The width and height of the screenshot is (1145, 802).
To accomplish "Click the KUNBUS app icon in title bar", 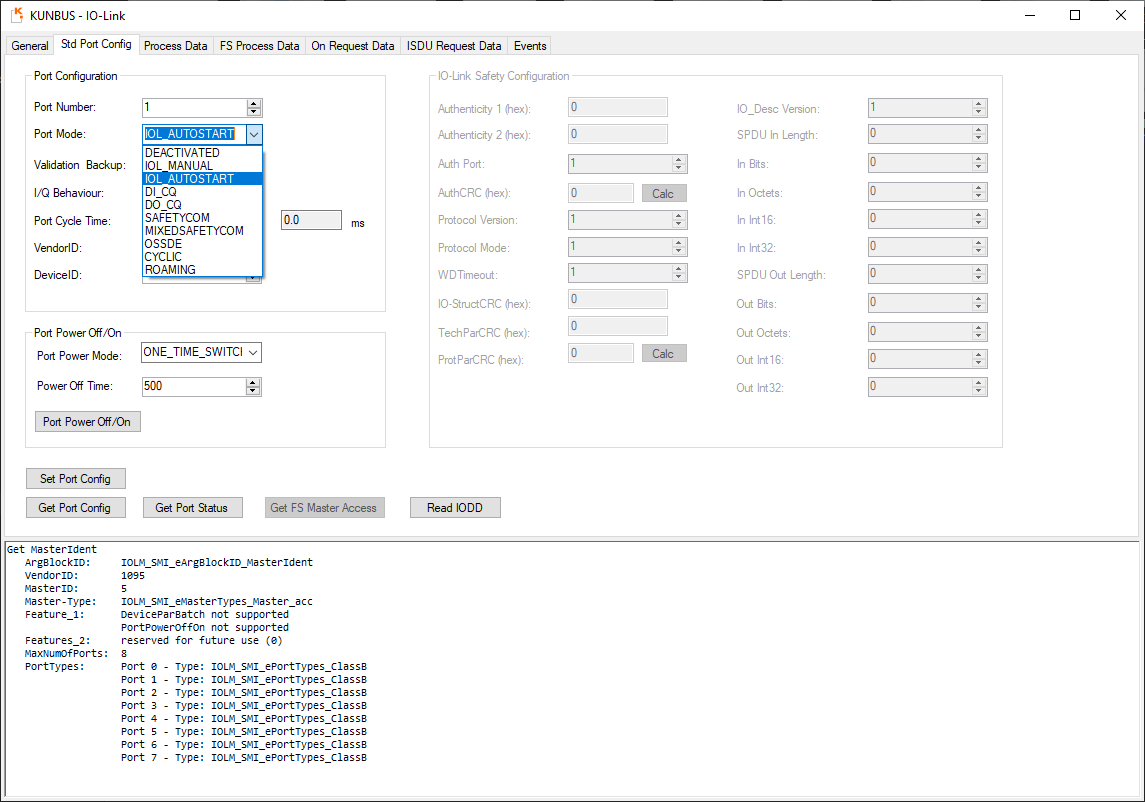I will [x=16, y=15].
